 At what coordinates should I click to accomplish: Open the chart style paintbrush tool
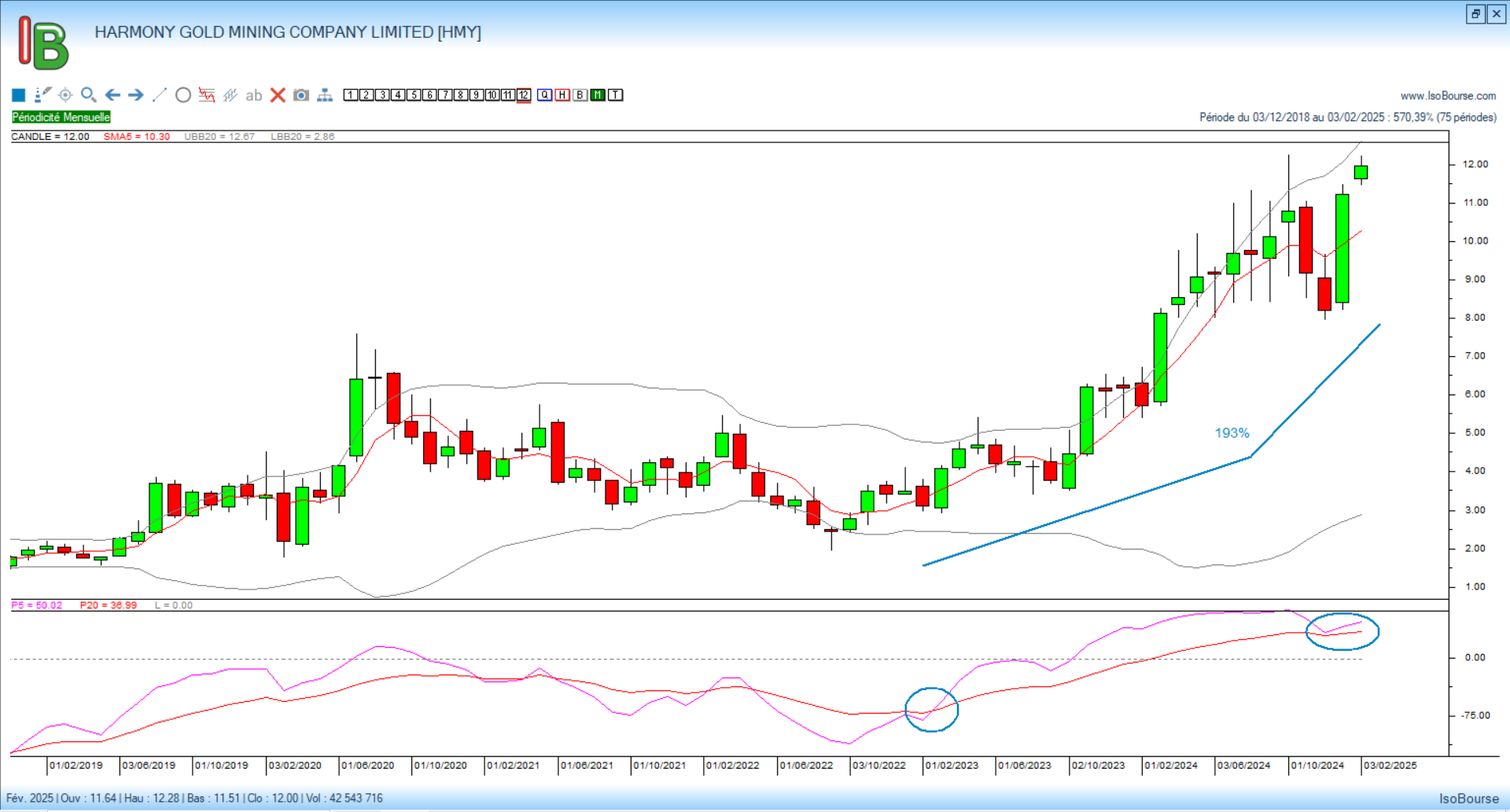point(42,95)
